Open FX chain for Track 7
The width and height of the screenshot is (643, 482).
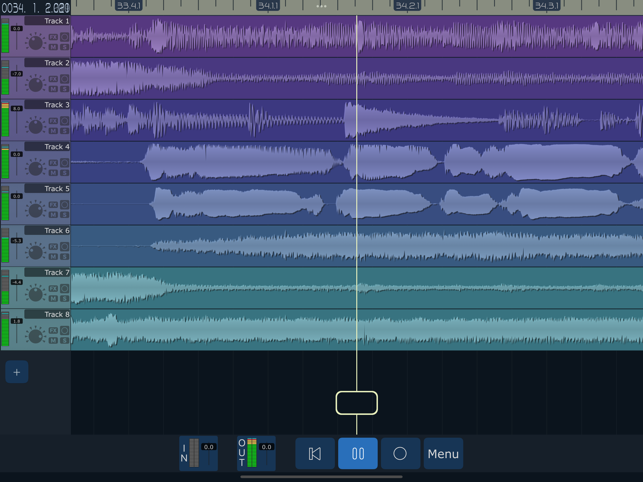[x=53, y=288]
